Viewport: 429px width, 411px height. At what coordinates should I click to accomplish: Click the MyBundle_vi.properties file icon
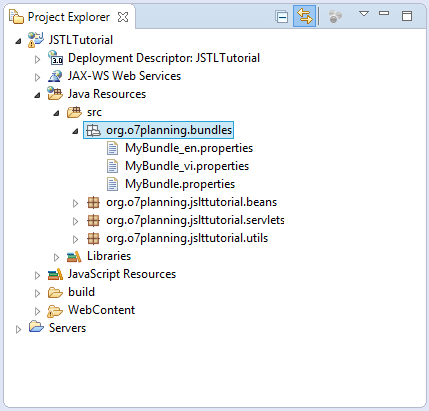[x=112, y=166]
